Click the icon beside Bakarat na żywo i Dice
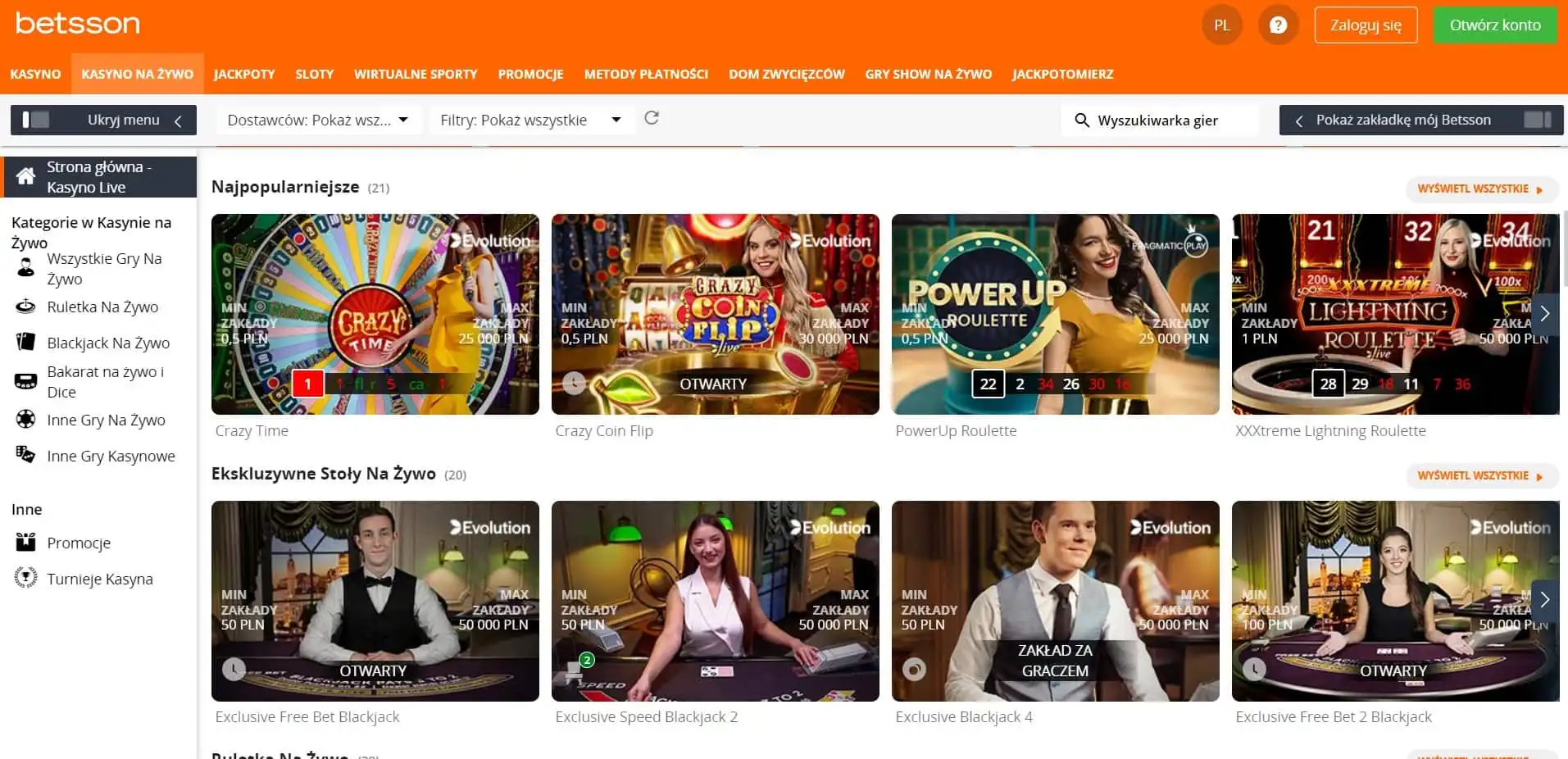 25,381
